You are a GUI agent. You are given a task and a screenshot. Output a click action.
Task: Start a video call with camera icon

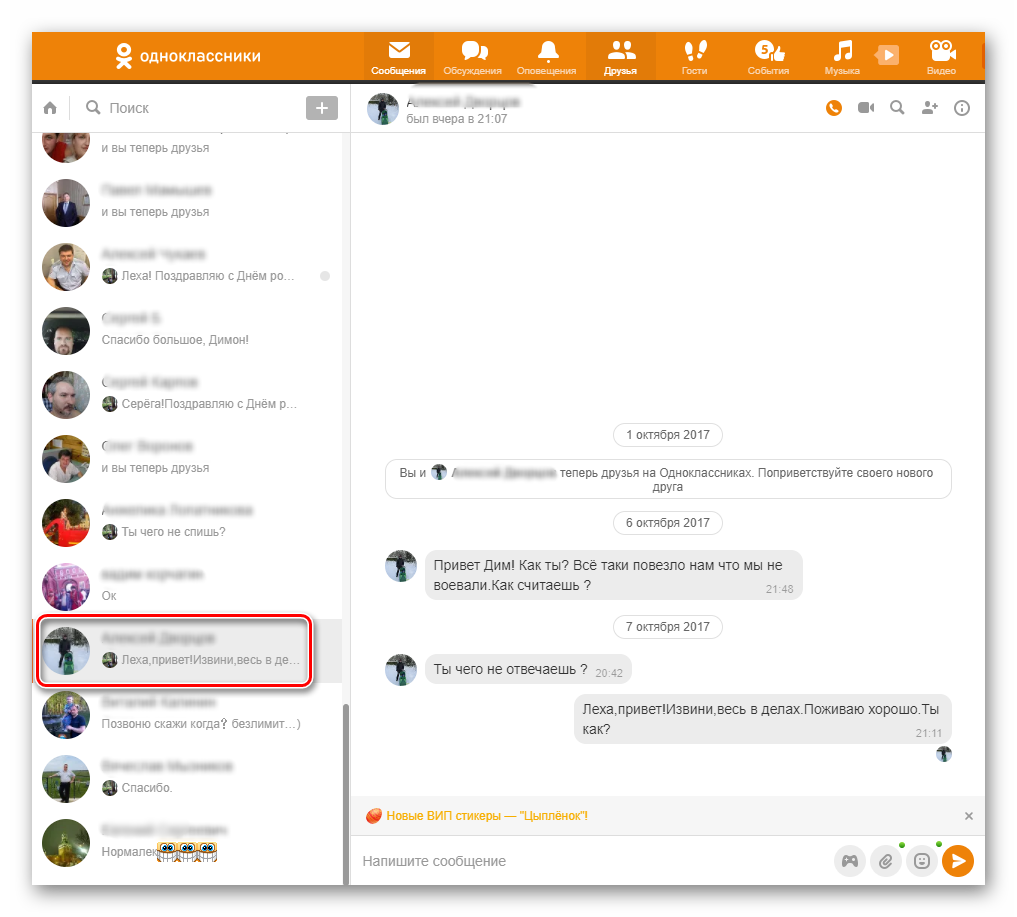pos(866,108)
